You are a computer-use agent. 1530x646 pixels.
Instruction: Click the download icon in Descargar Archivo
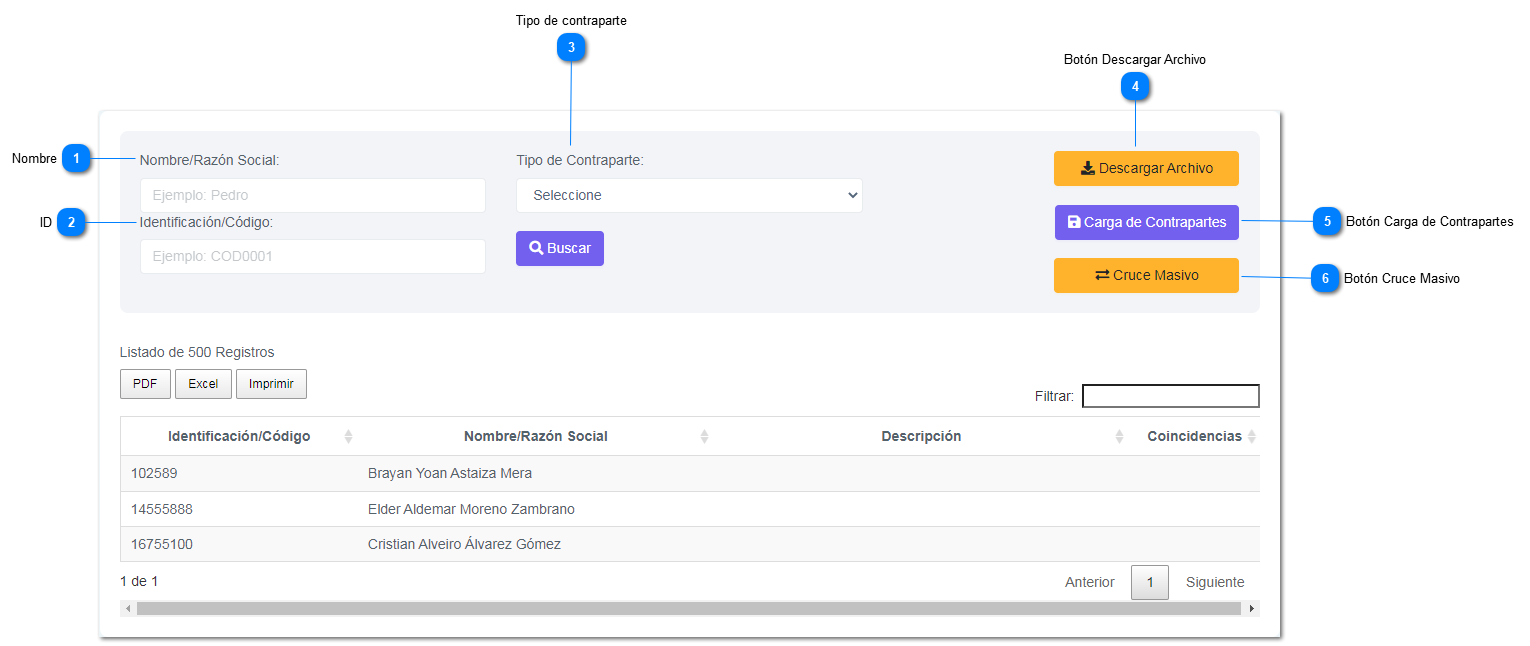pos(1087,169)
